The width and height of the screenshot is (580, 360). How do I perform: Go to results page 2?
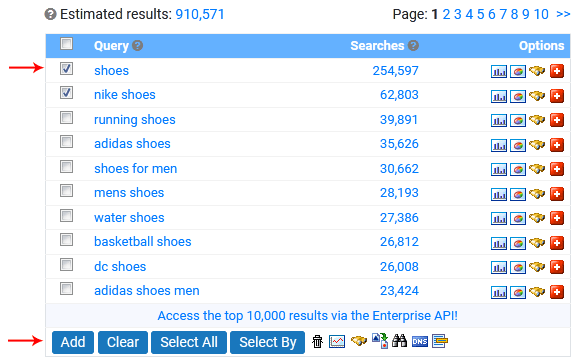pyautogui.click(x=446, y=14)
